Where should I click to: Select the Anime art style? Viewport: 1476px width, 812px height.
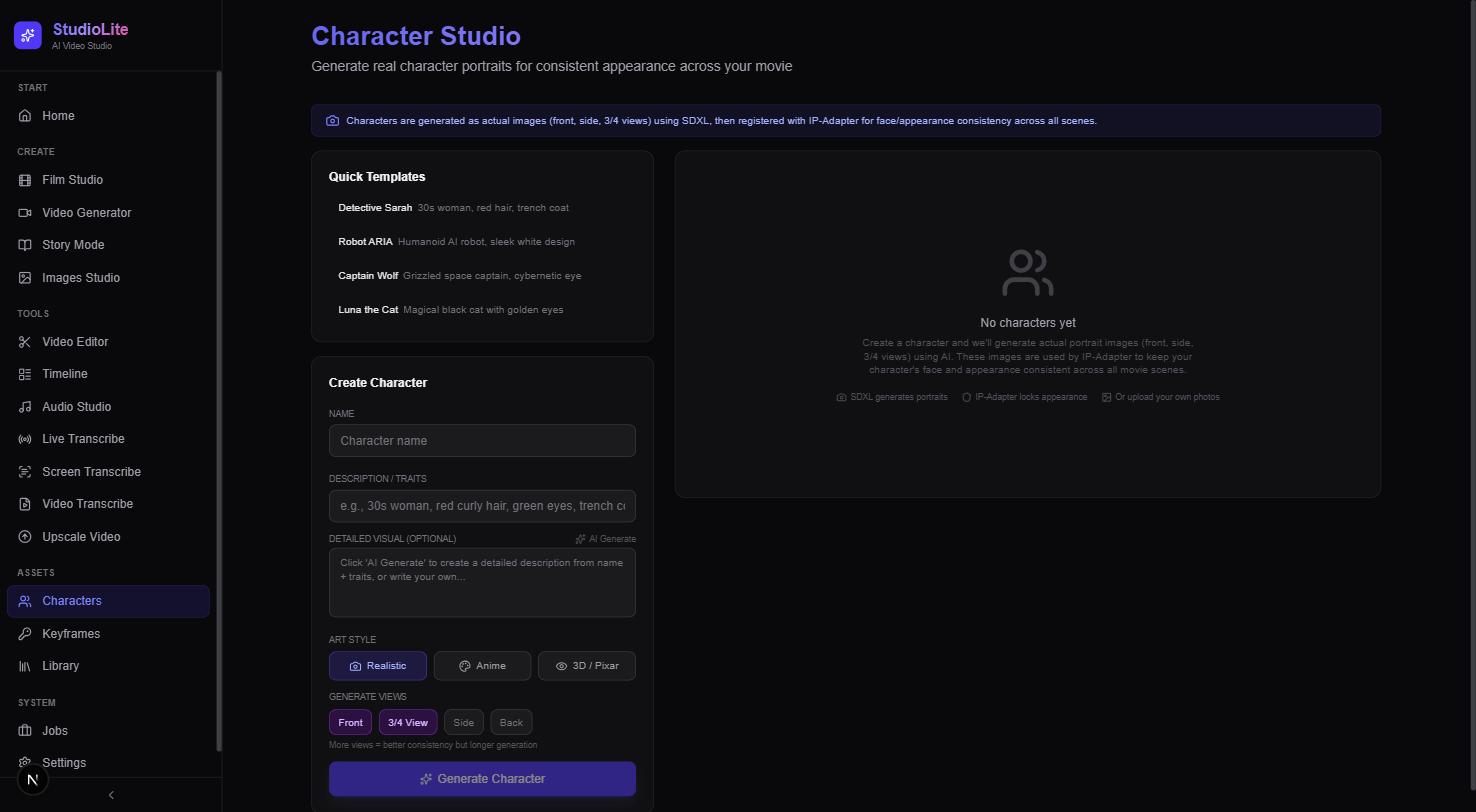482,666
